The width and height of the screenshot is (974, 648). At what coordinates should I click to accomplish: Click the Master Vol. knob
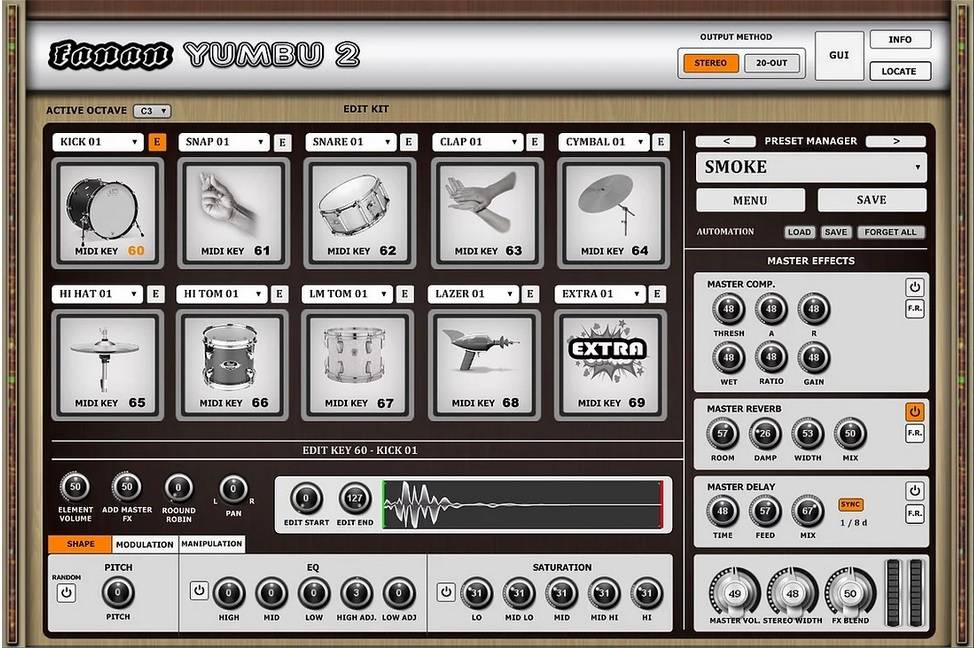tap(735, 594)
